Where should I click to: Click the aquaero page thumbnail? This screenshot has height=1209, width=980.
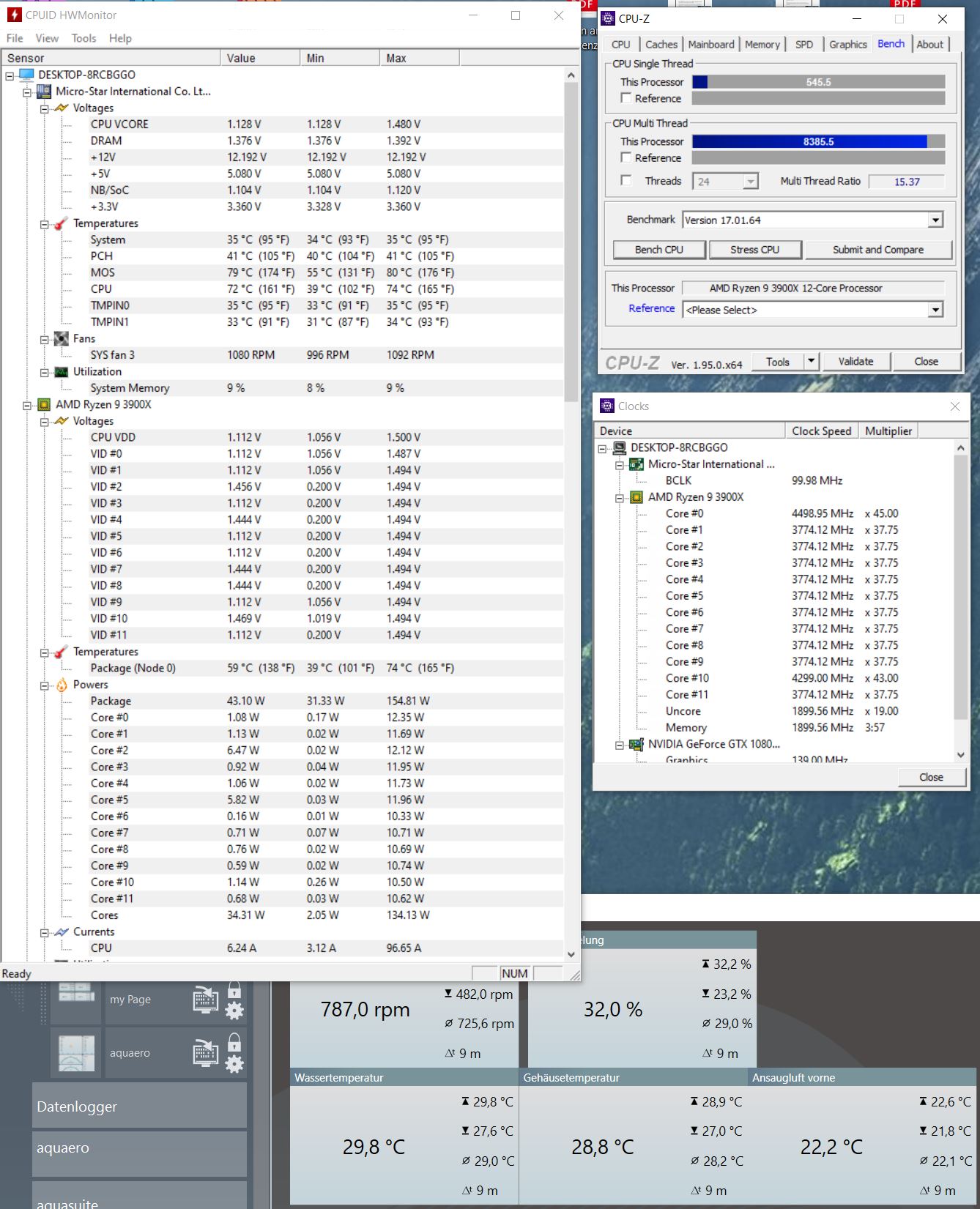pos(76,1053)
